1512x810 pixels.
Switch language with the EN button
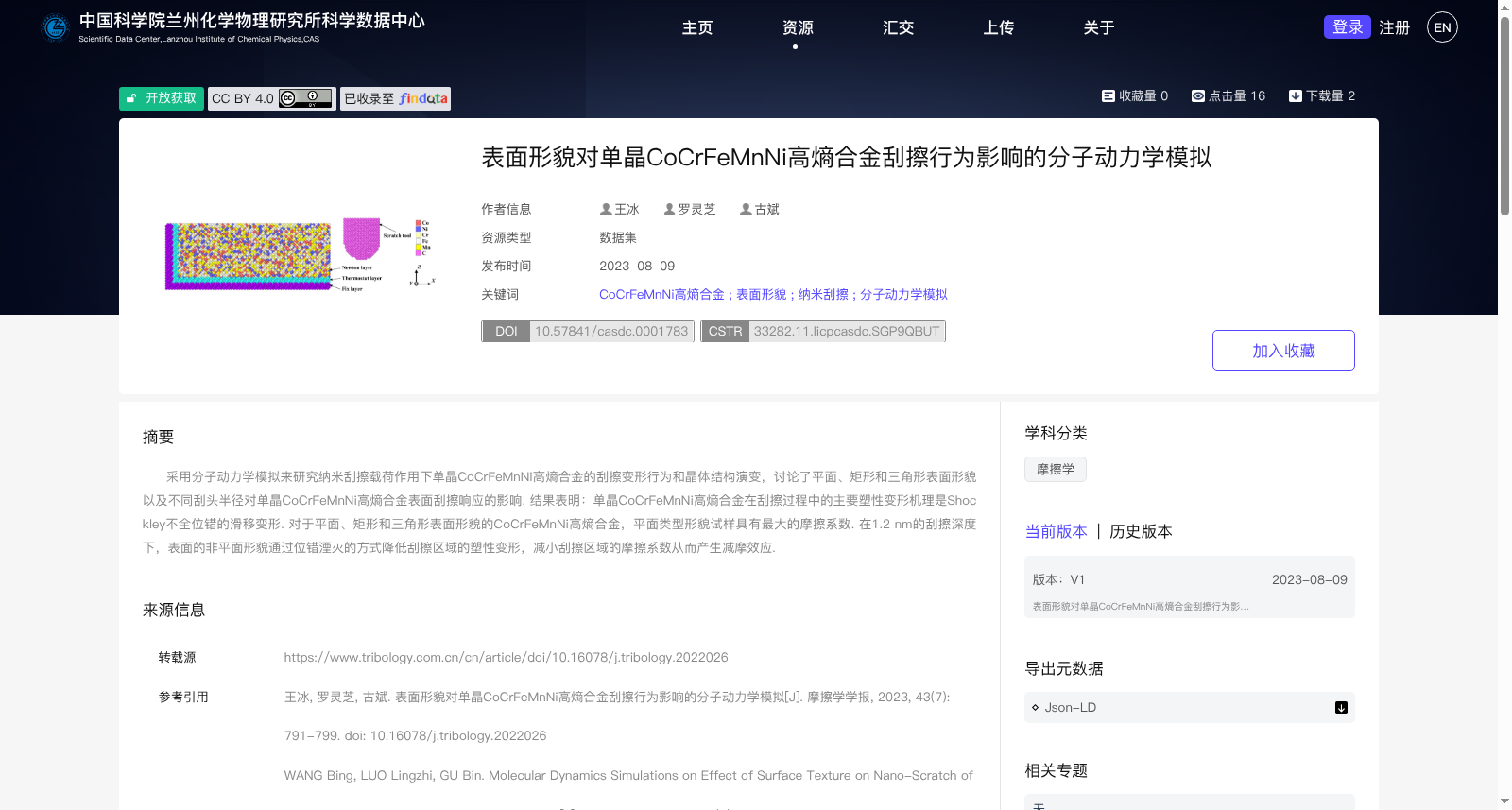(1442, 27)
